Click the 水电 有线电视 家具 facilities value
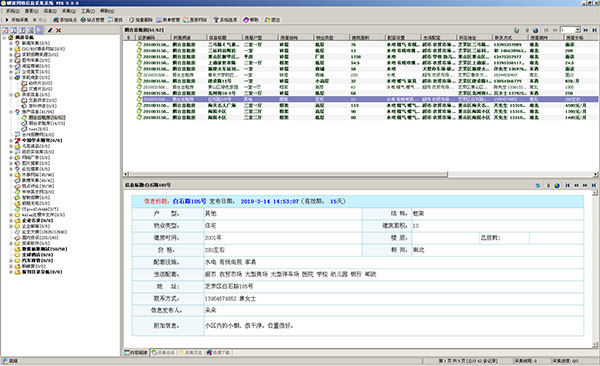This screenshot has height=366, width=600. (x=230, y=262)
